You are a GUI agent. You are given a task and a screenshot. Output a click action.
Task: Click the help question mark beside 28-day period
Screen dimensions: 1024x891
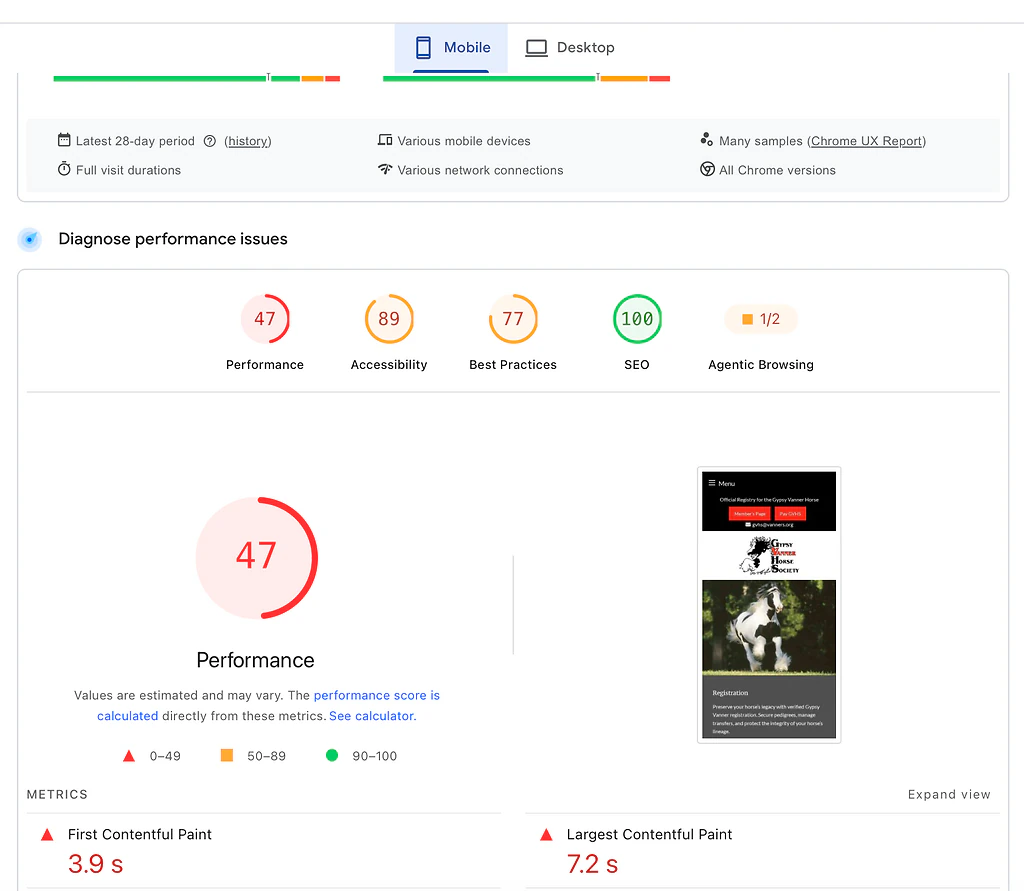pyautogui.click(x=210, y=141)
